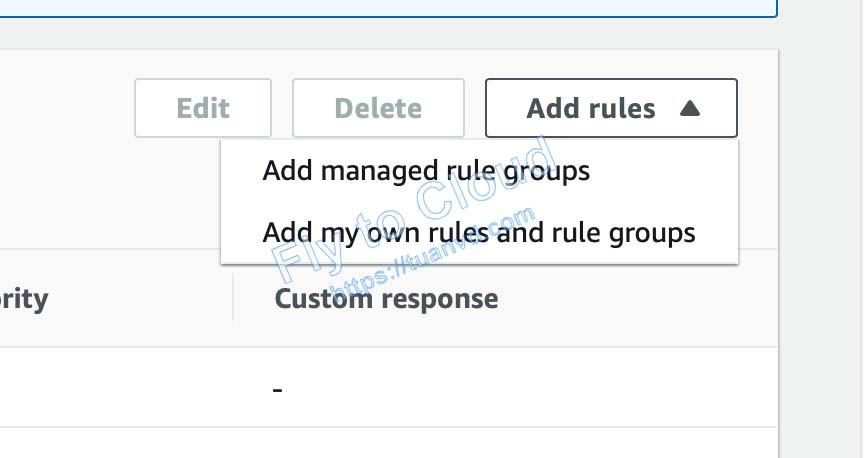
Task: Click the triangle arrow on Add rules
Action: coord(689,108)
